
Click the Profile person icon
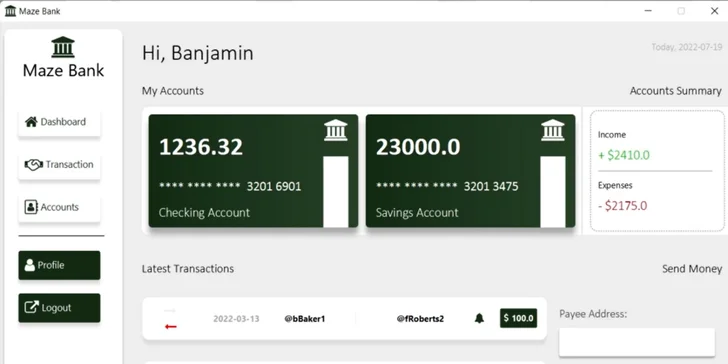[30, 265]
